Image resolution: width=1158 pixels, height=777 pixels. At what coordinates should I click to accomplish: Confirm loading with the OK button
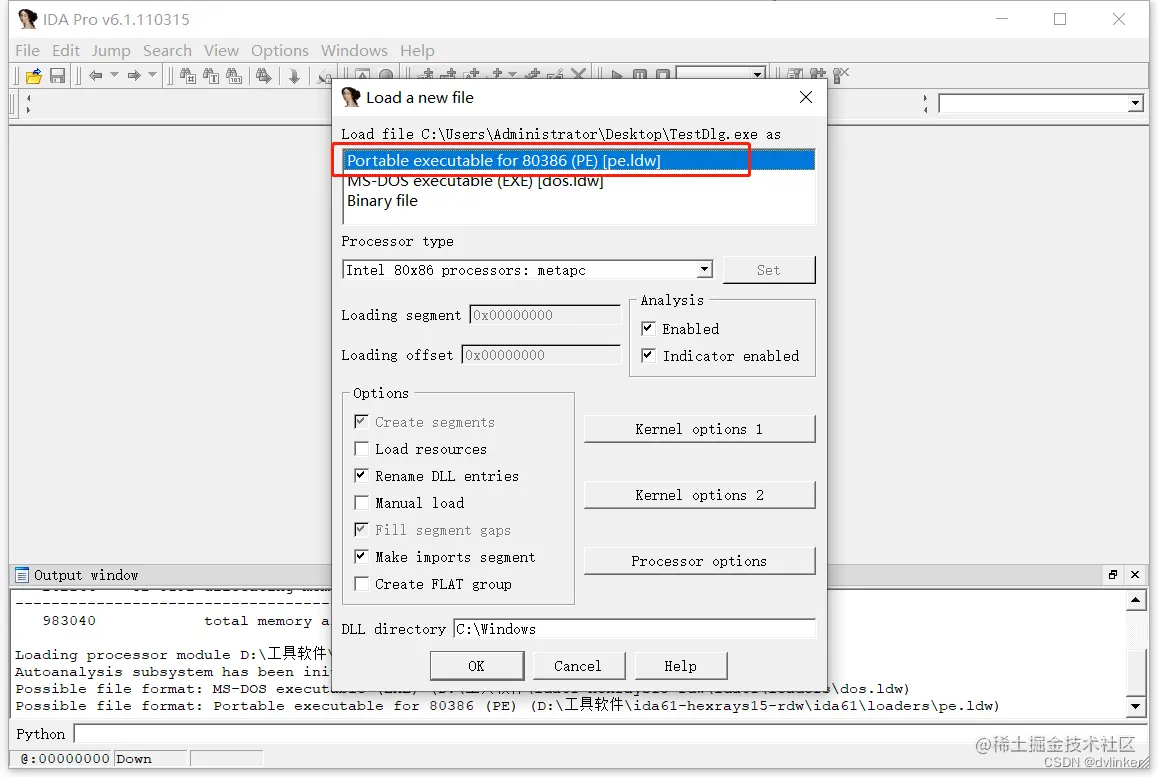click(476, 665)
